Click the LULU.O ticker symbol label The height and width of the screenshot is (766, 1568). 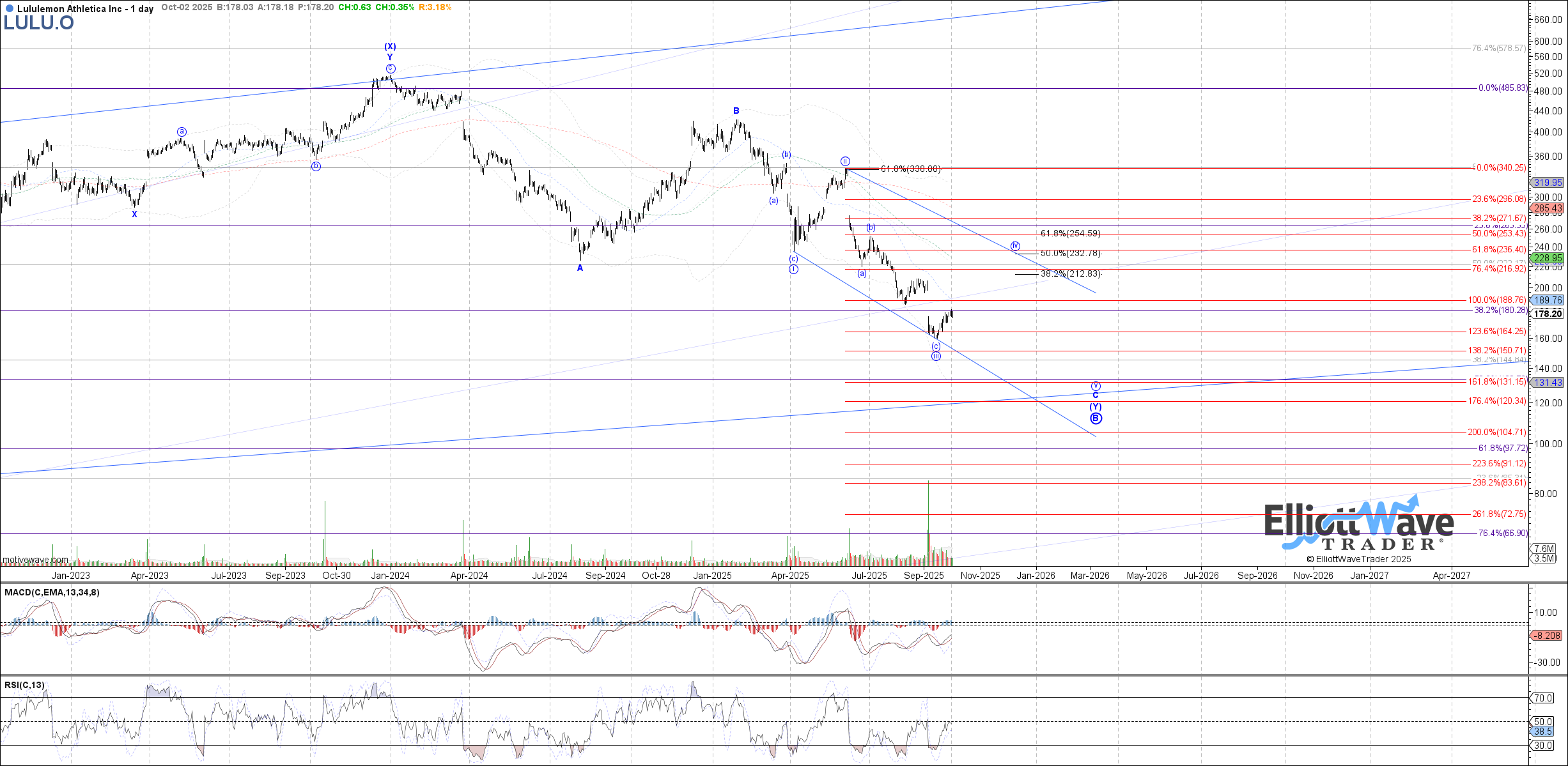[x=38, y=23]
